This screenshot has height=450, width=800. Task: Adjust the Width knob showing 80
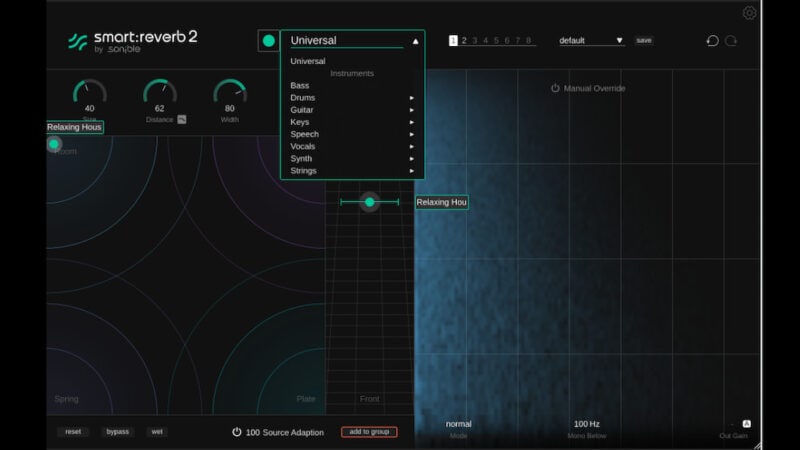tap(230, 92)
